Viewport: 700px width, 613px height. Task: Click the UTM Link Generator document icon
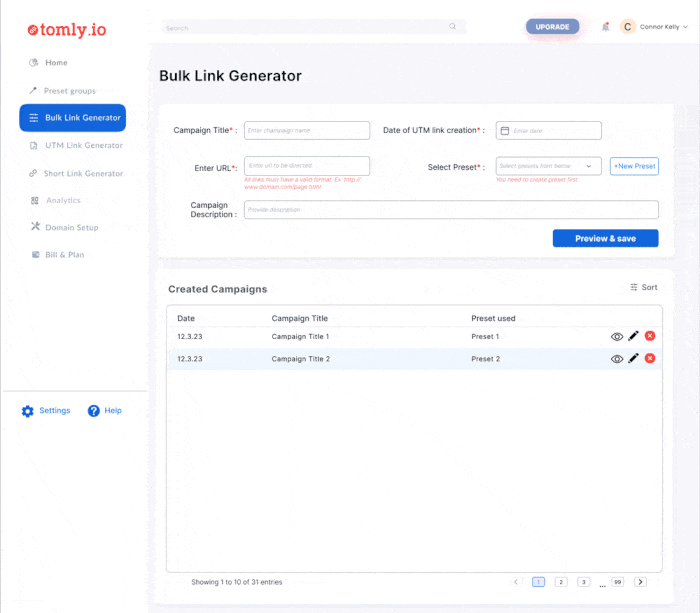33,146
